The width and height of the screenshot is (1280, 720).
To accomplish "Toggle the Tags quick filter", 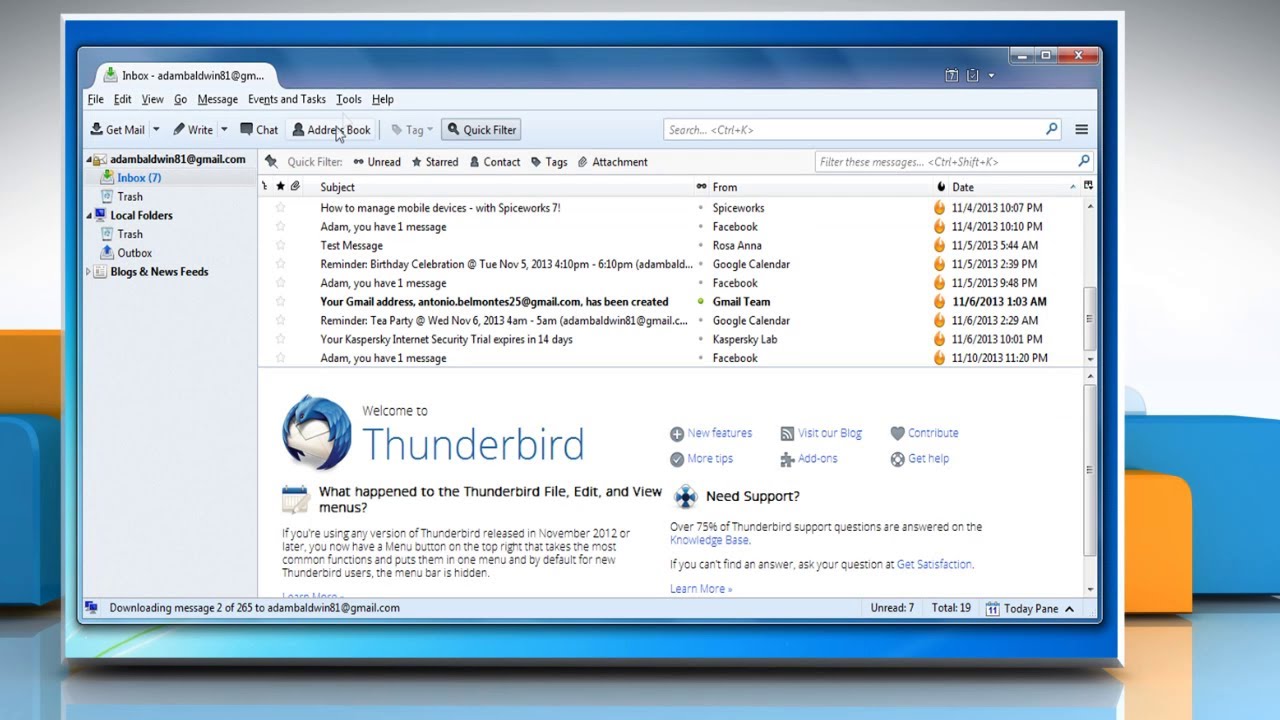I will coord(549,162).
